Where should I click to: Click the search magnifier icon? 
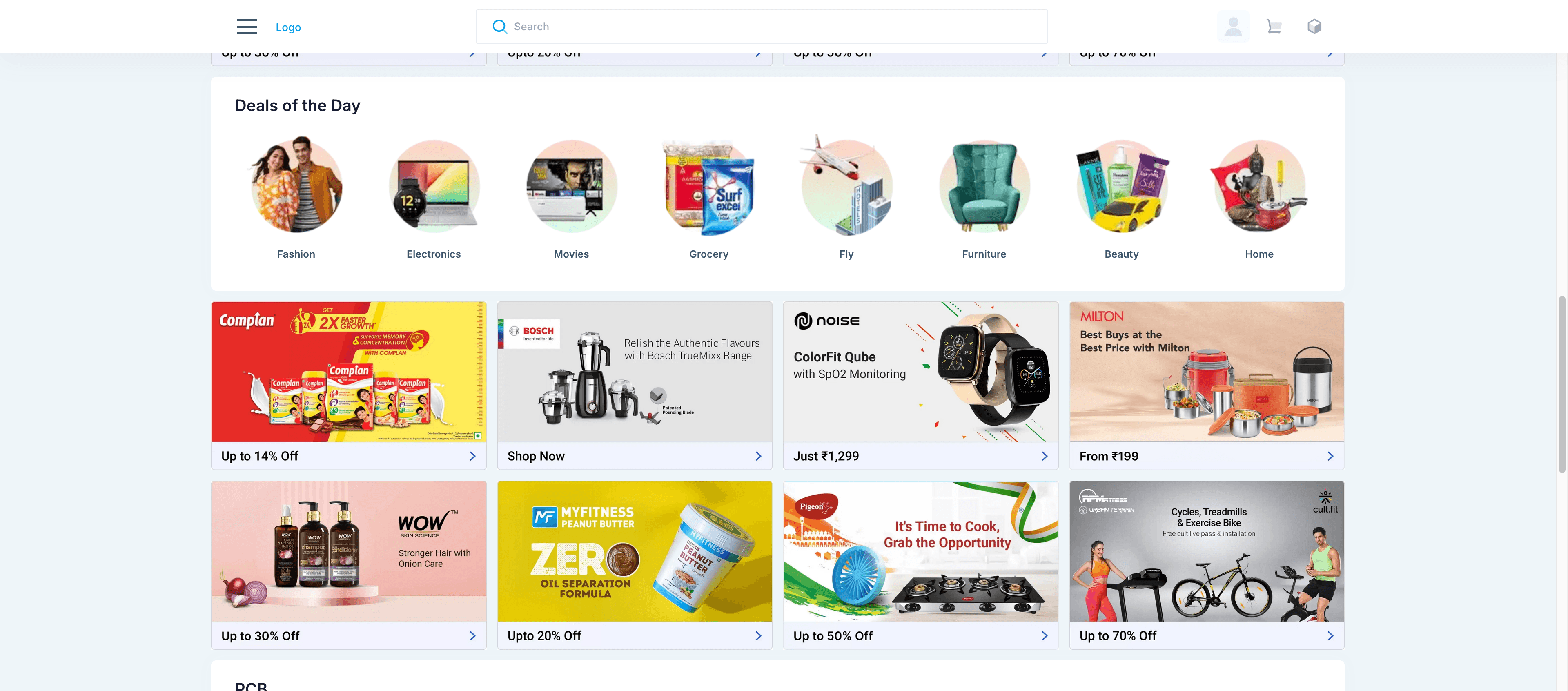[500, 27]
